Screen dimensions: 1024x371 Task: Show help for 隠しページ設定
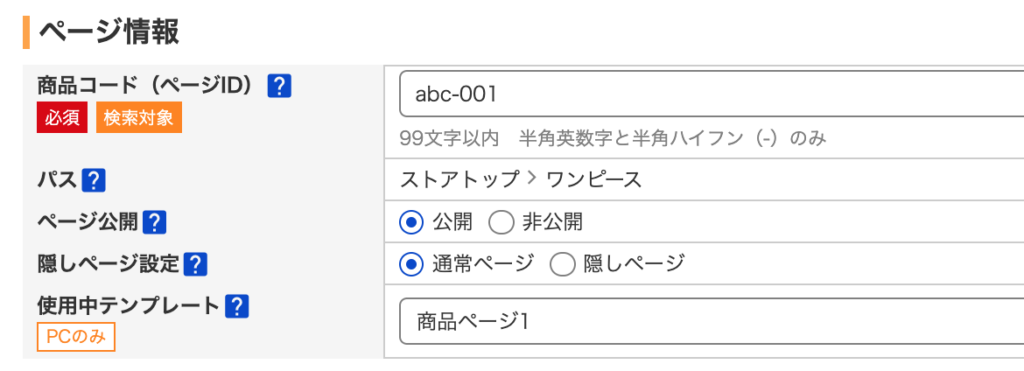(x=195, y=265)
